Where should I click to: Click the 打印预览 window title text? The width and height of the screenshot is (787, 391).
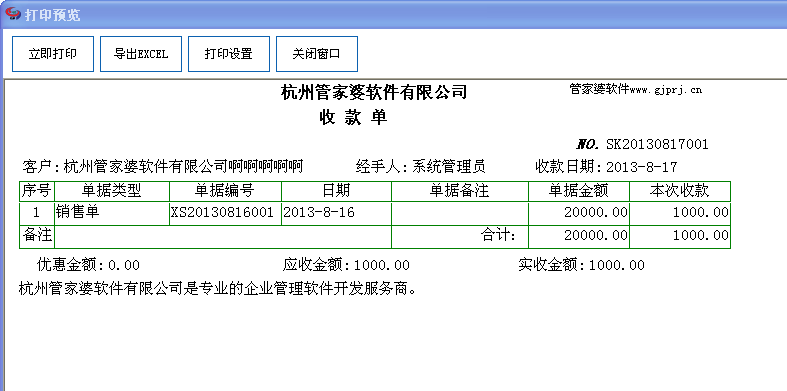coord(53,15)
